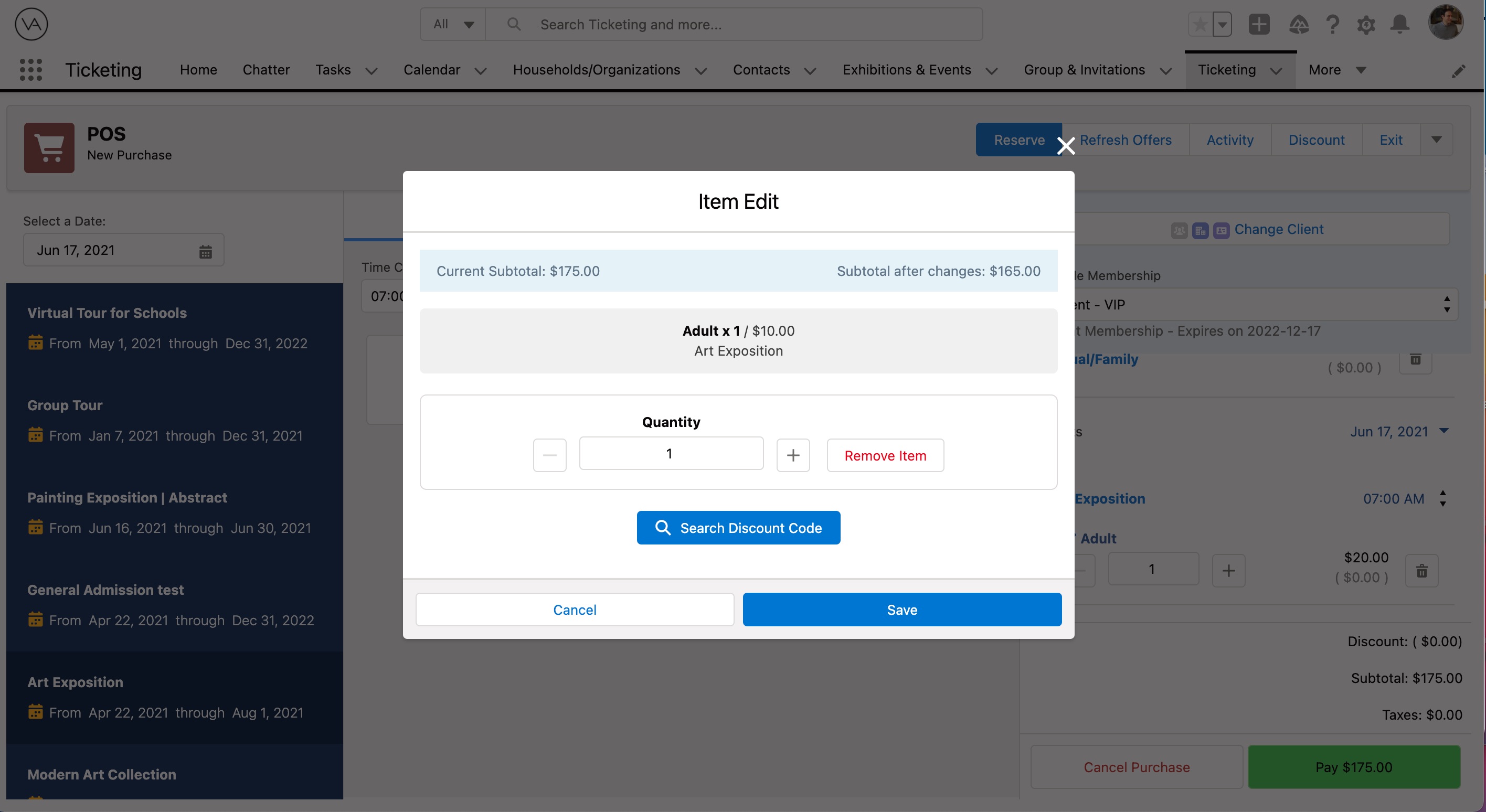Open the Trailhead guidance icon

pyautogui.click(x=1299, y=24)
